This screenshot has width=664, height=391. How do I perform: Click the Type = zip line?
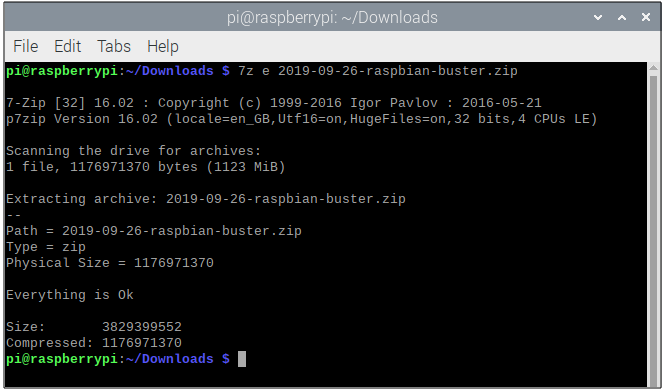46,247
